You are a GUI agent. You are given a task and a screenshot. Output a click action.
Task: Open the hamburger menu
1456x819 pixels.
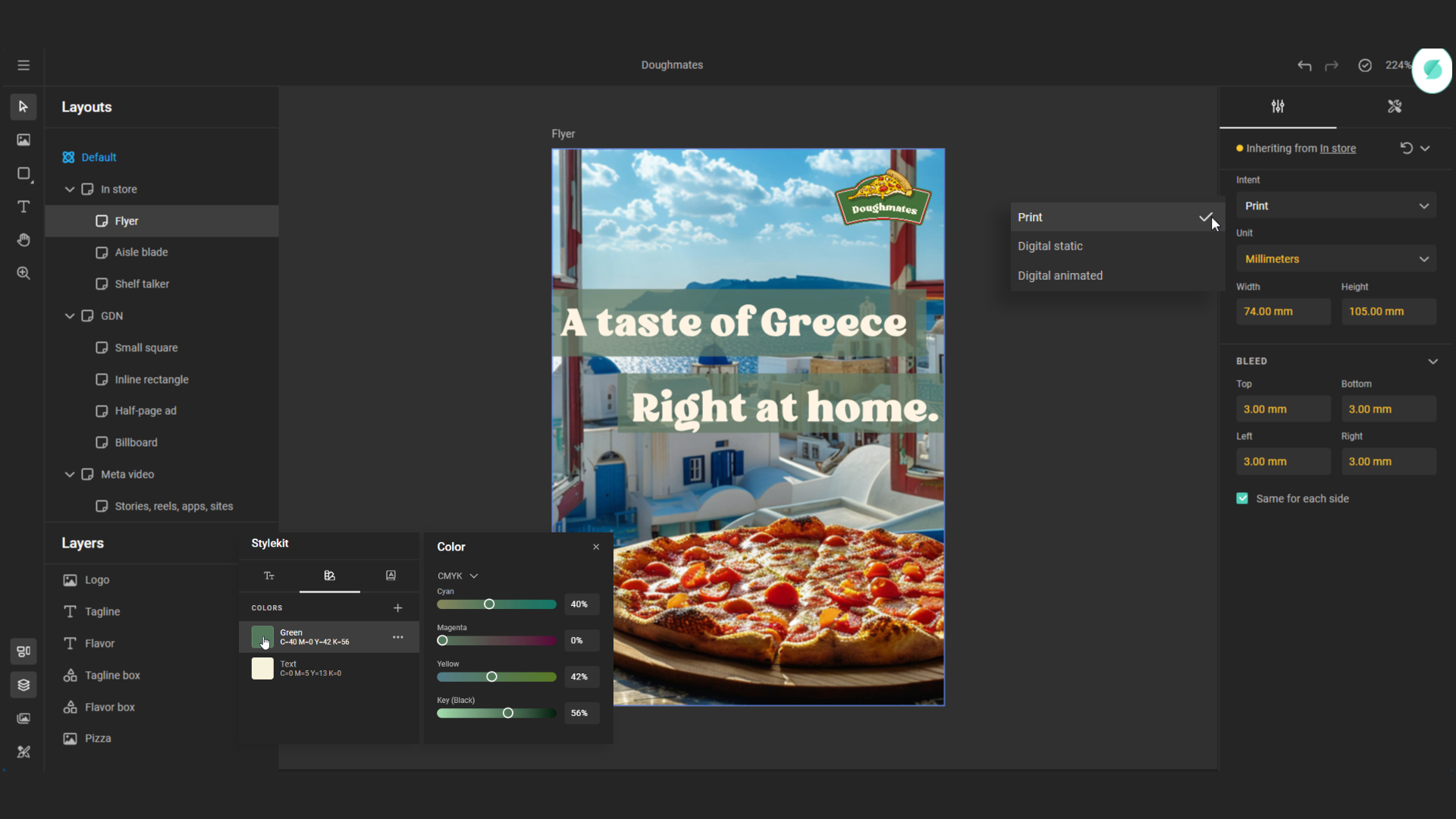24,65
